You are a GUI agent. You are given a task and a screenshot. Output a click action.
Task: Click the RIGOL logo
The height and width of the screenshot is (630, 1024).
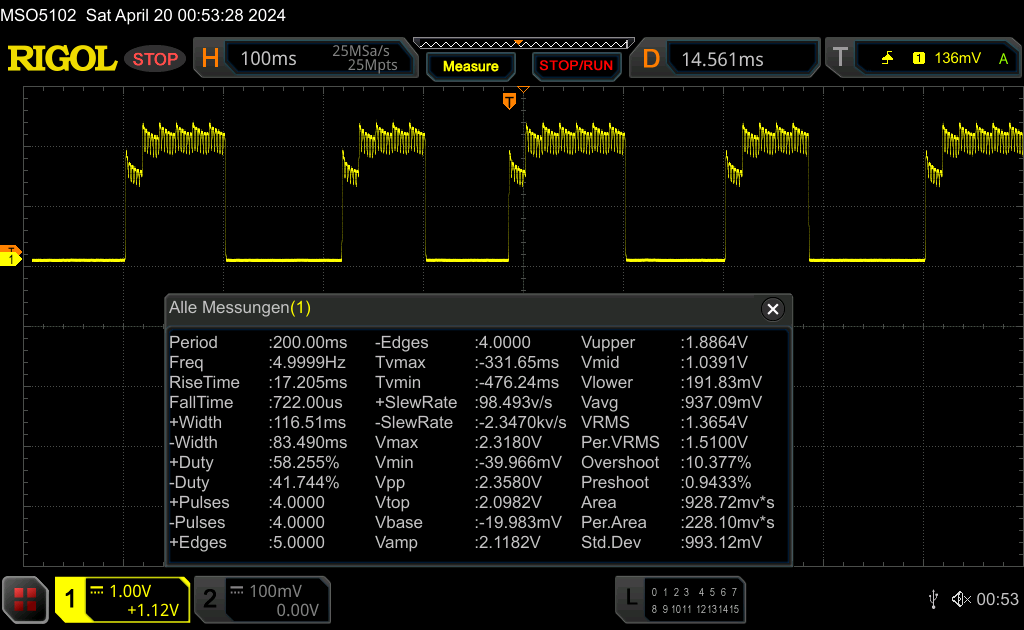[x=62, y=59]
